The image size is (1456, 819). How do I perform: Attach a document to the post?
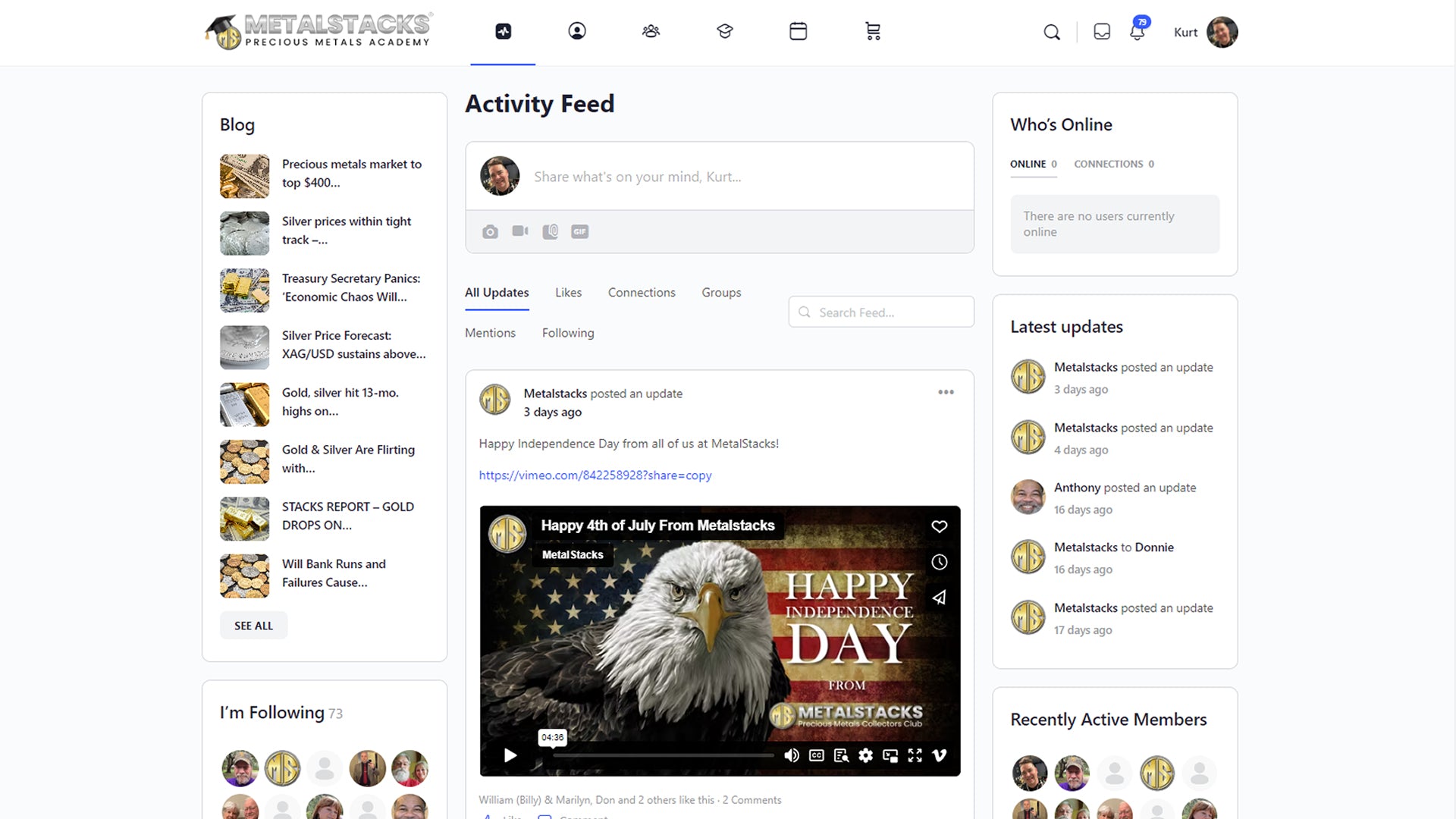[551, 231]
